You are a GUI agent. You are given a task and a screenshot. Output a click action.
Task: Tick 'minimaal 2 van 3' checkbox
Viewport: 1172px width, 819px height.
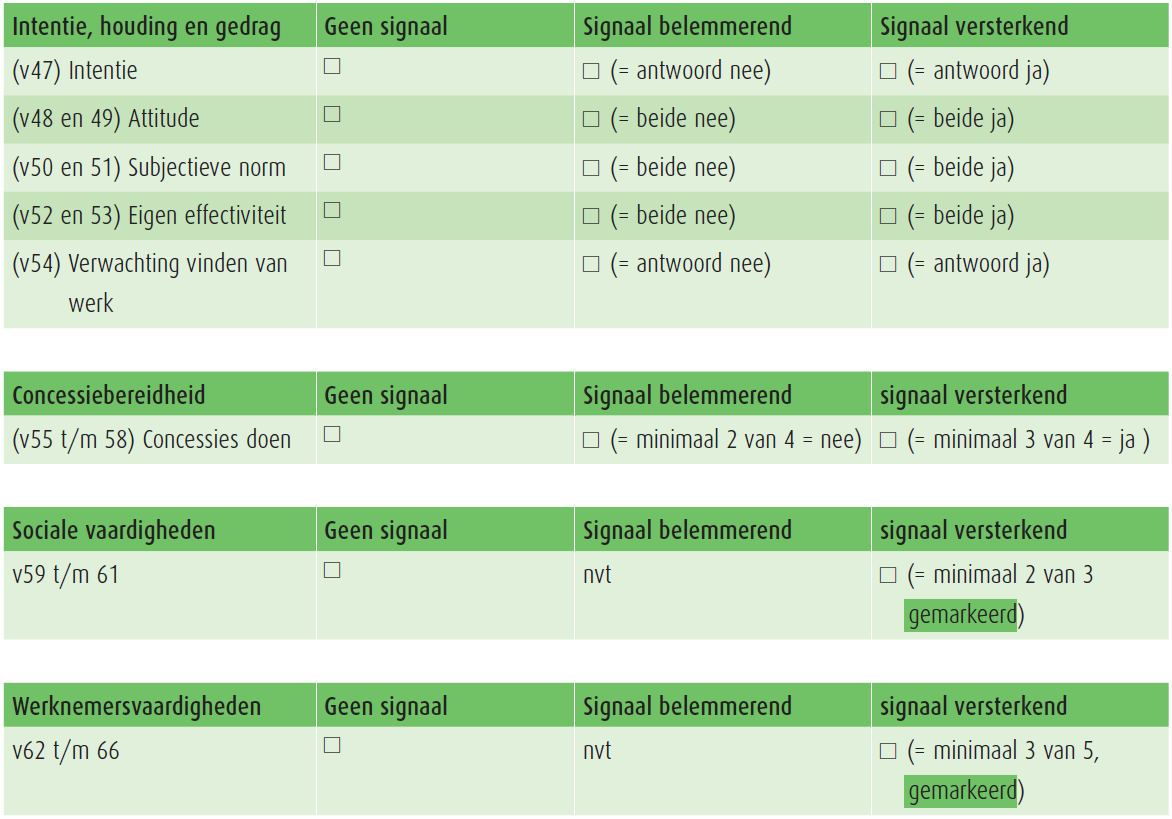pos(888,576)
